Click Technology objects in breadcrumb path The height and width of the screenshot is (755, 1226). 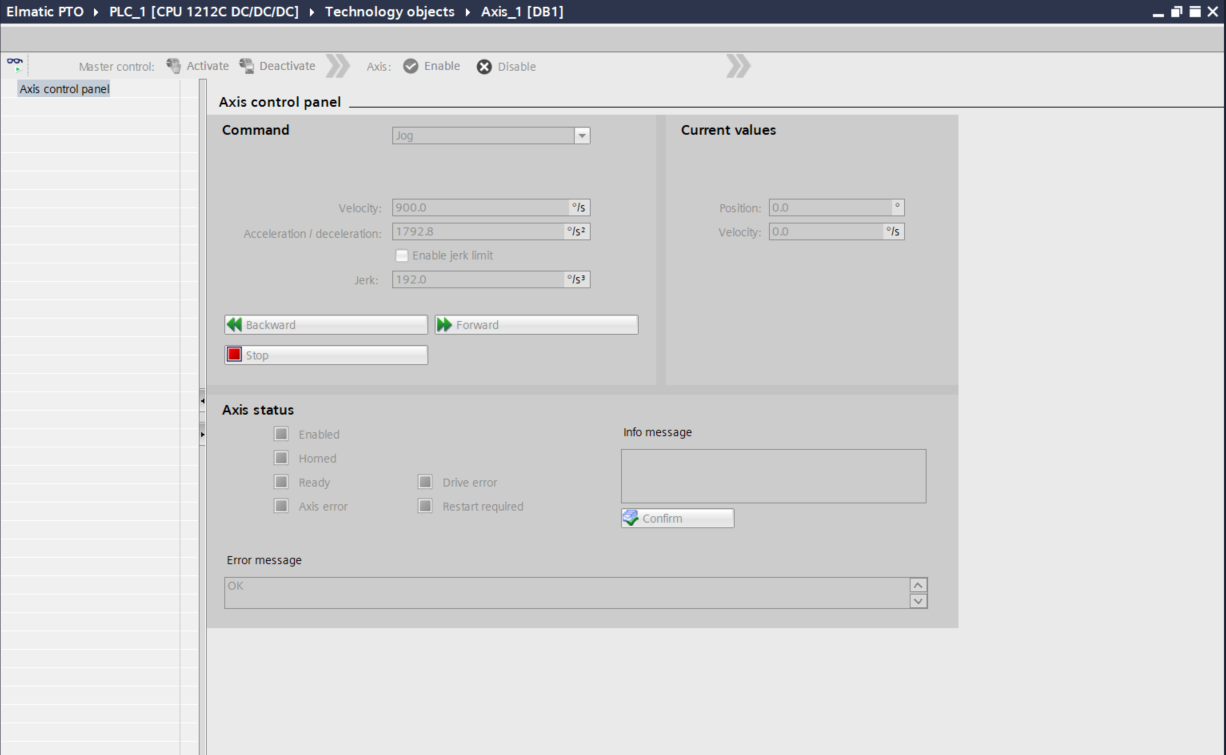point(389,12)
